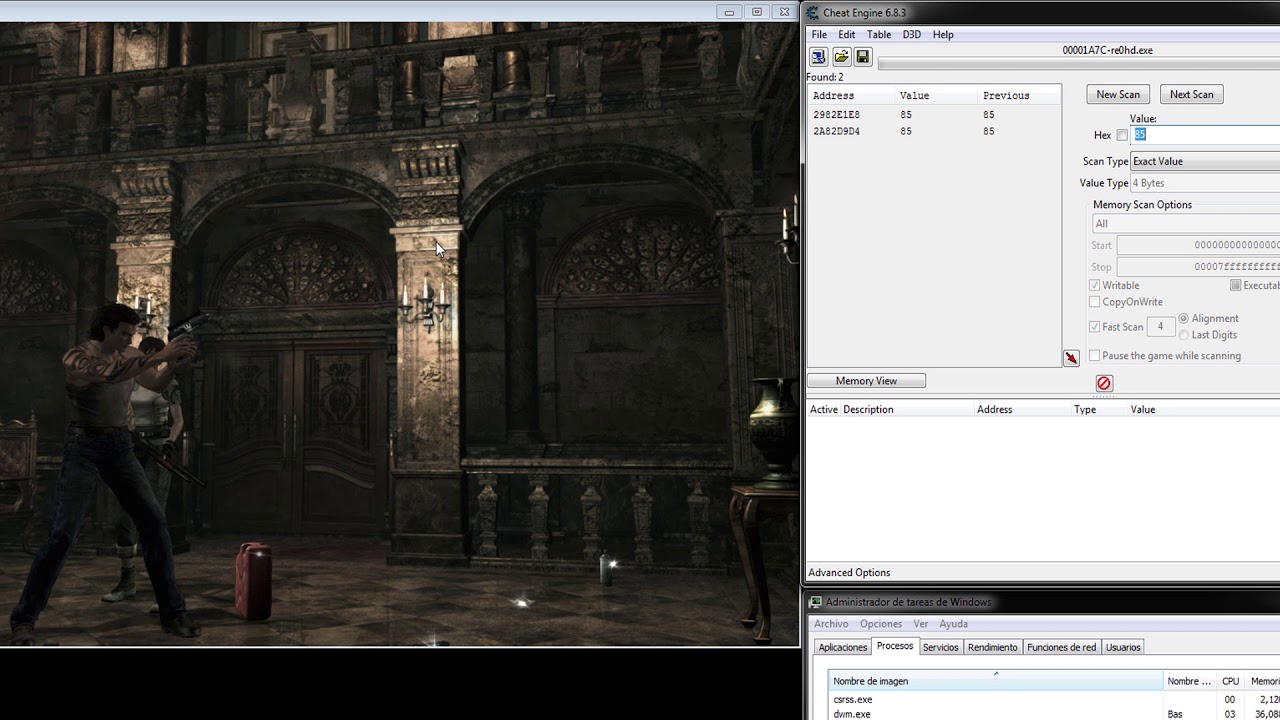The height and width of the screenshot is (720, 1280).
Task: Switch to Aplicaciones tab in Task Manager
Action: pyautogui.click(x=843, y=648)
